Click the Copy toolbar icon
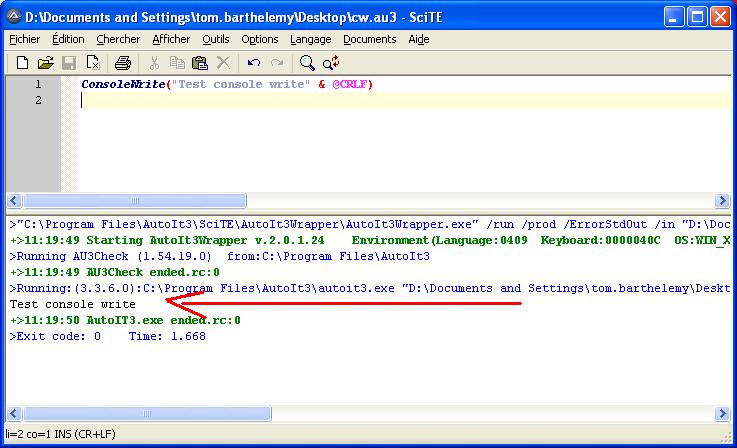This screenshot has height=448, width=737. pyautogui.click(x=177, y=63)
